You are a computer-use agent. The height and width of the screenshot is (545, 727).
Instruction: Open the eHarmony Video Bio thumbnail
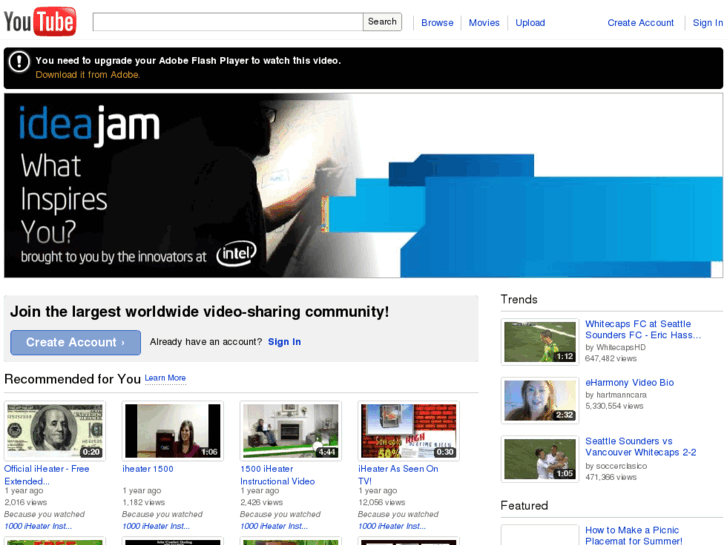tap(540, 400)
